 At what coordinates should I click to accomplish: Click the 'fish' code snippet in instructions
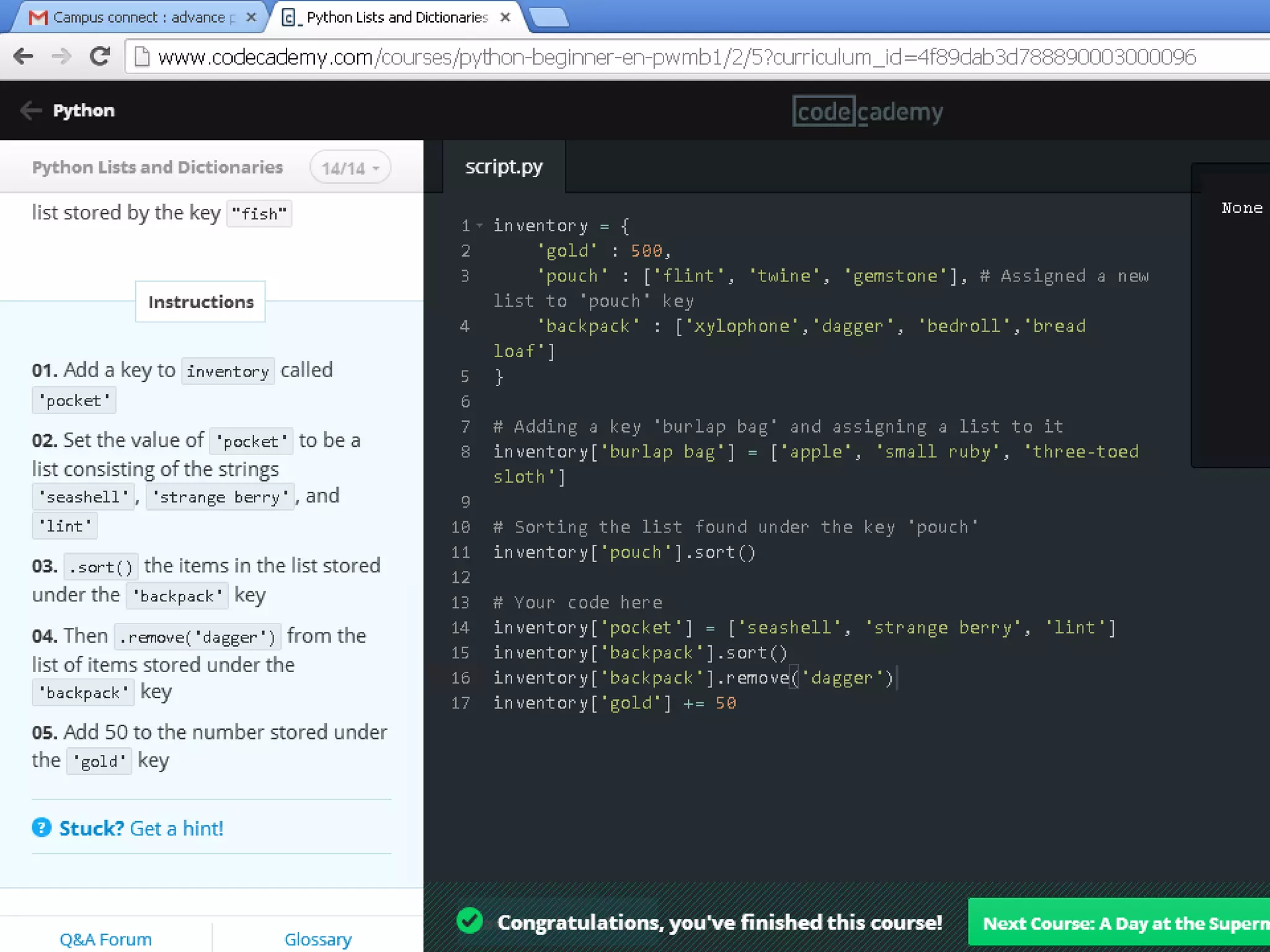click(x=259, y=214)
